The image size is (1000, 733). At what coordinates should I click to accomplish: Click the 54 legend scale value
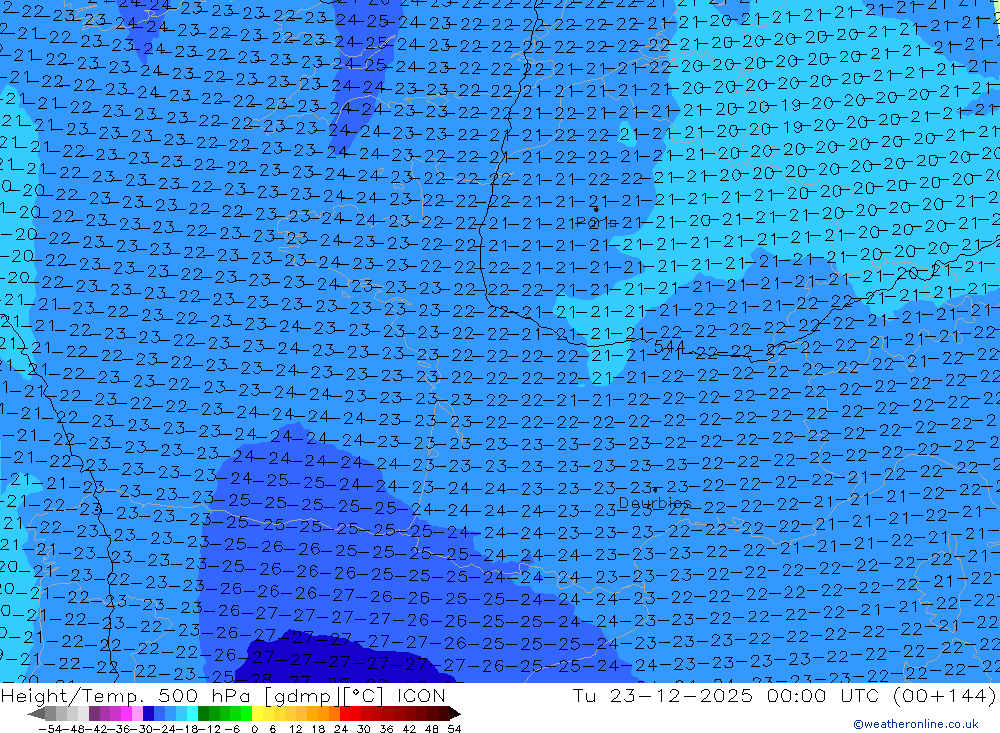point(454,729)
